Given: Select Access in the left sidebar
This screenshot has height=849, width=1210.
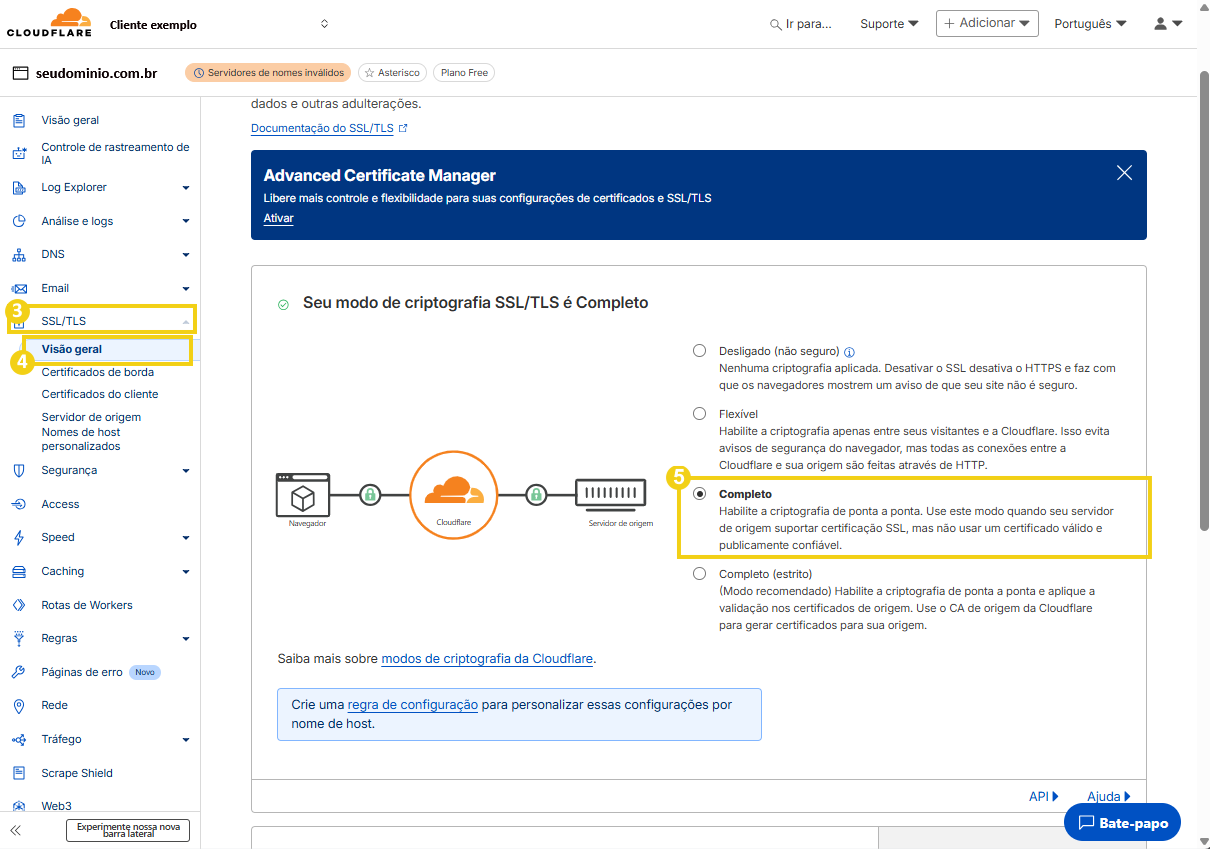Looking at the screenshot, I should click(58, 503).
